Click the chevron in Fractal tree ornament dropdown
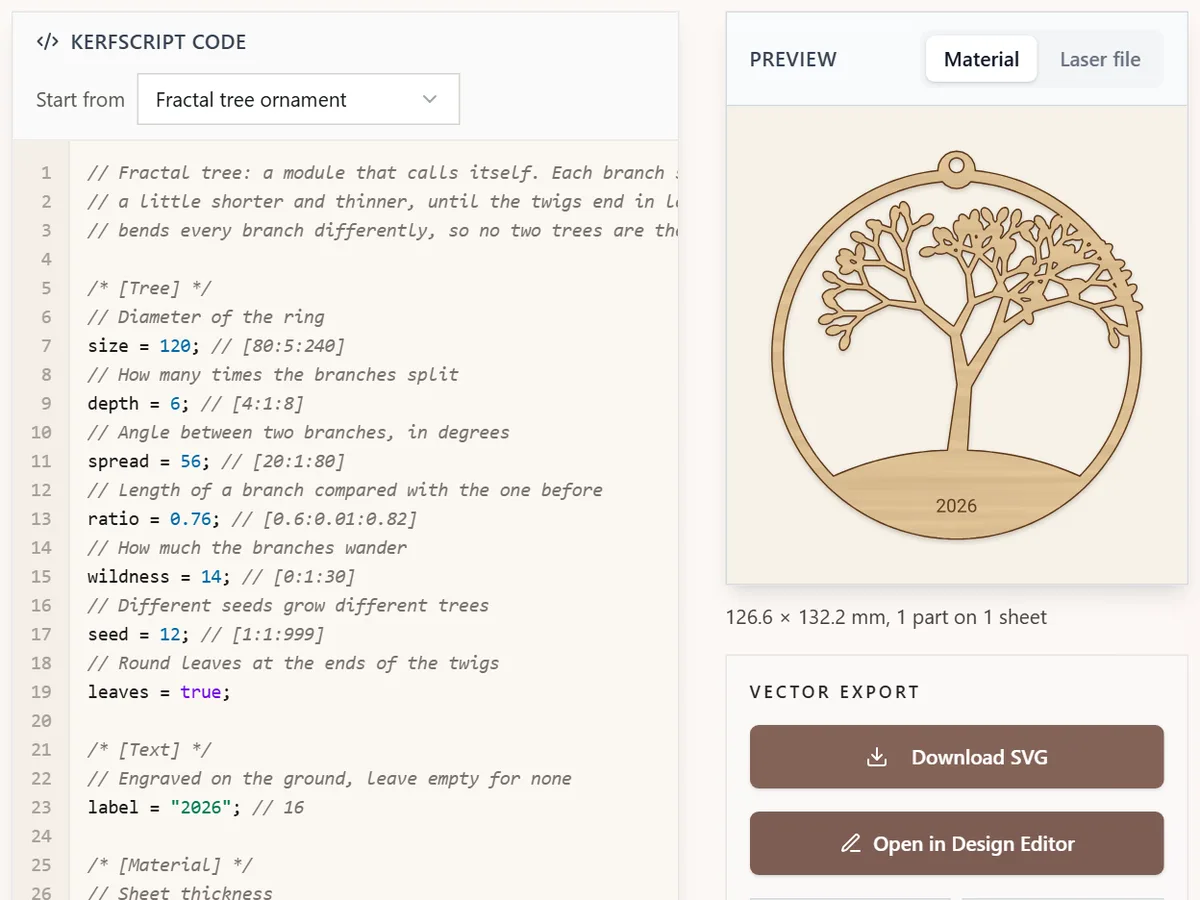The width and height of the screenshot is (1200, 900). (430, 99)
